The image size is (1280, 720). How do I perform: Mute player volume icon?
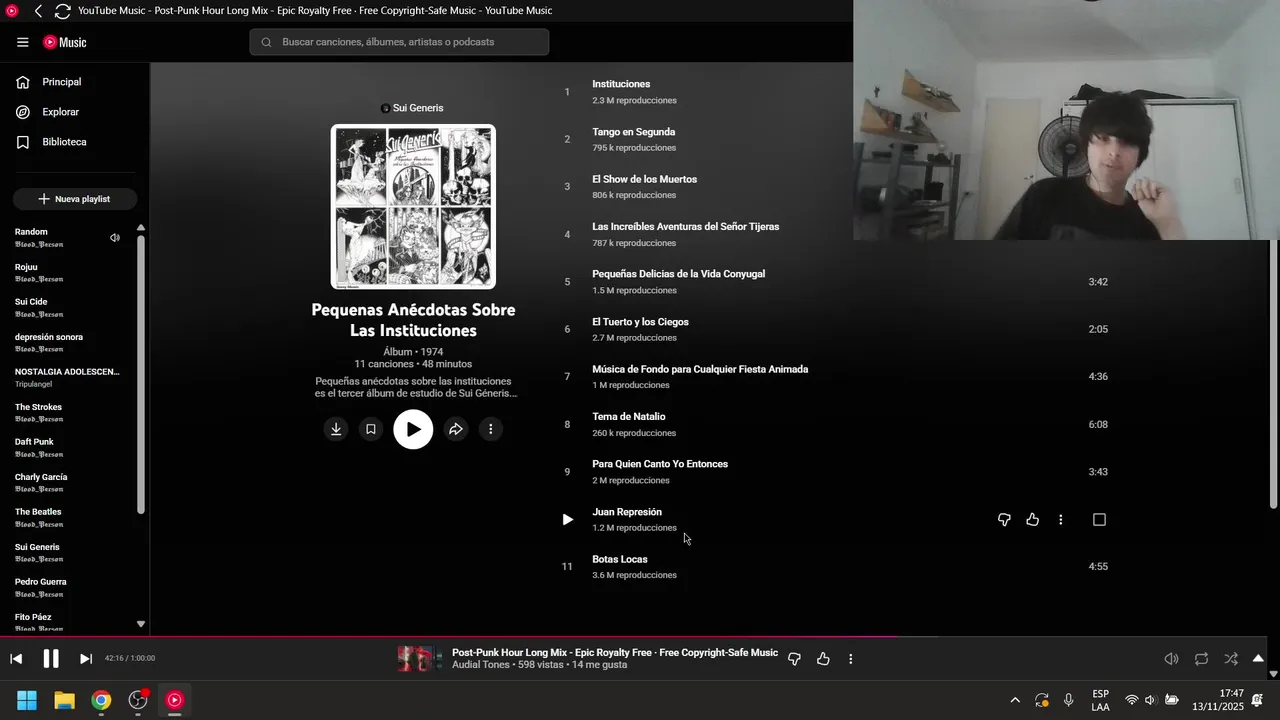[x=1171, y=659]
